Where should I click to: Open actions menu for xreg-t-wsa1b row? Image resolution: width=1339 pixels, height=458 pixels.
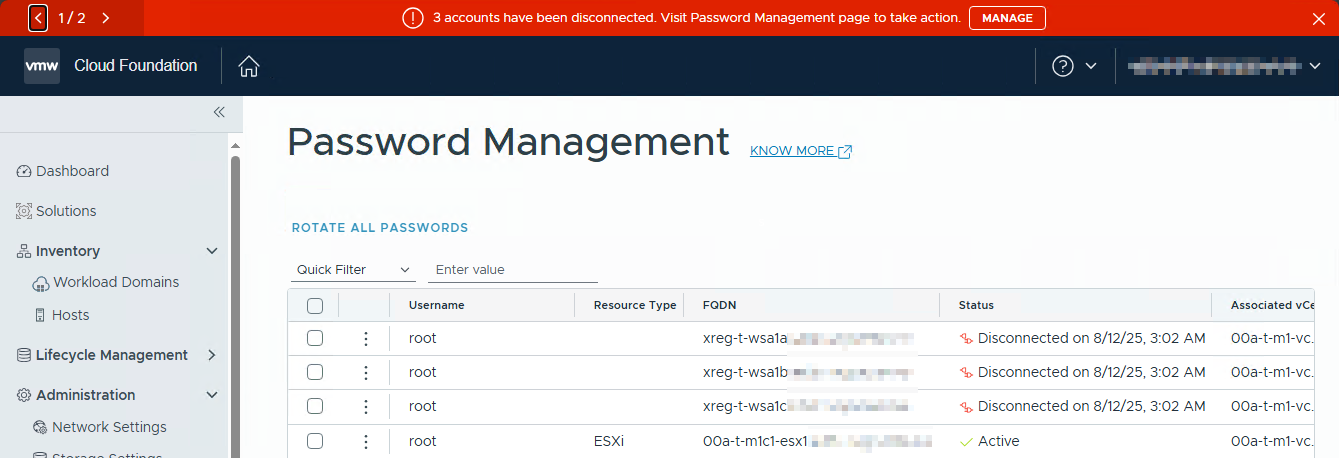pos(366,373)
